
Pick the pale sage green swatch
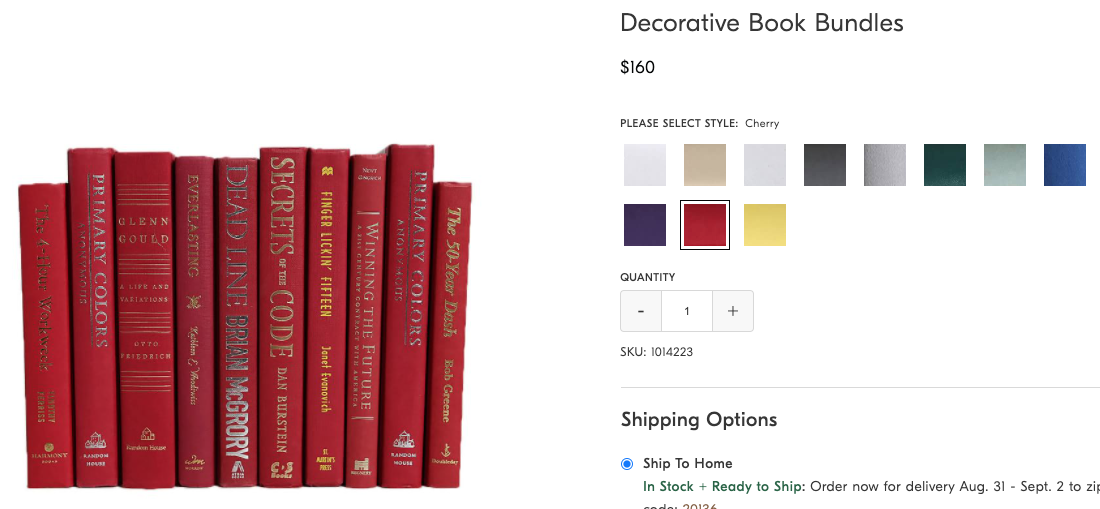tap(1005, 165)
